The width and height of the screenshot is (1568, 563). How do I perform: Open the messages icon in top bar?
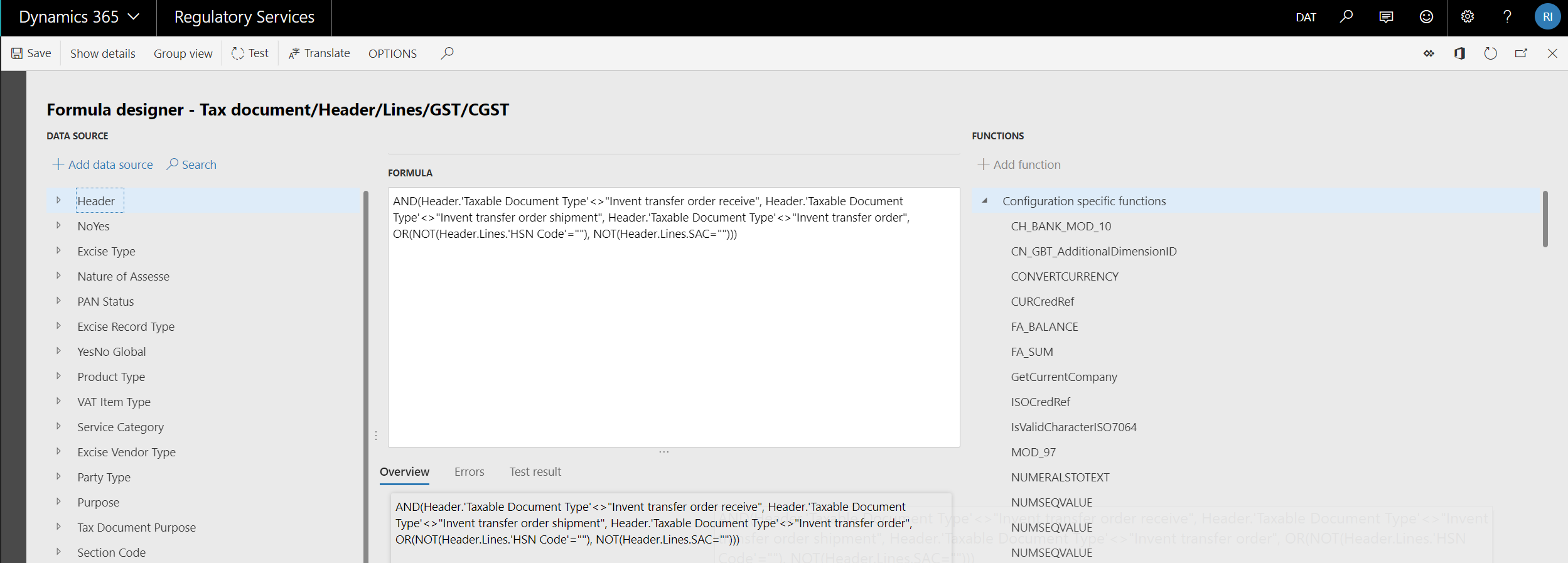tap(1386, 17)
